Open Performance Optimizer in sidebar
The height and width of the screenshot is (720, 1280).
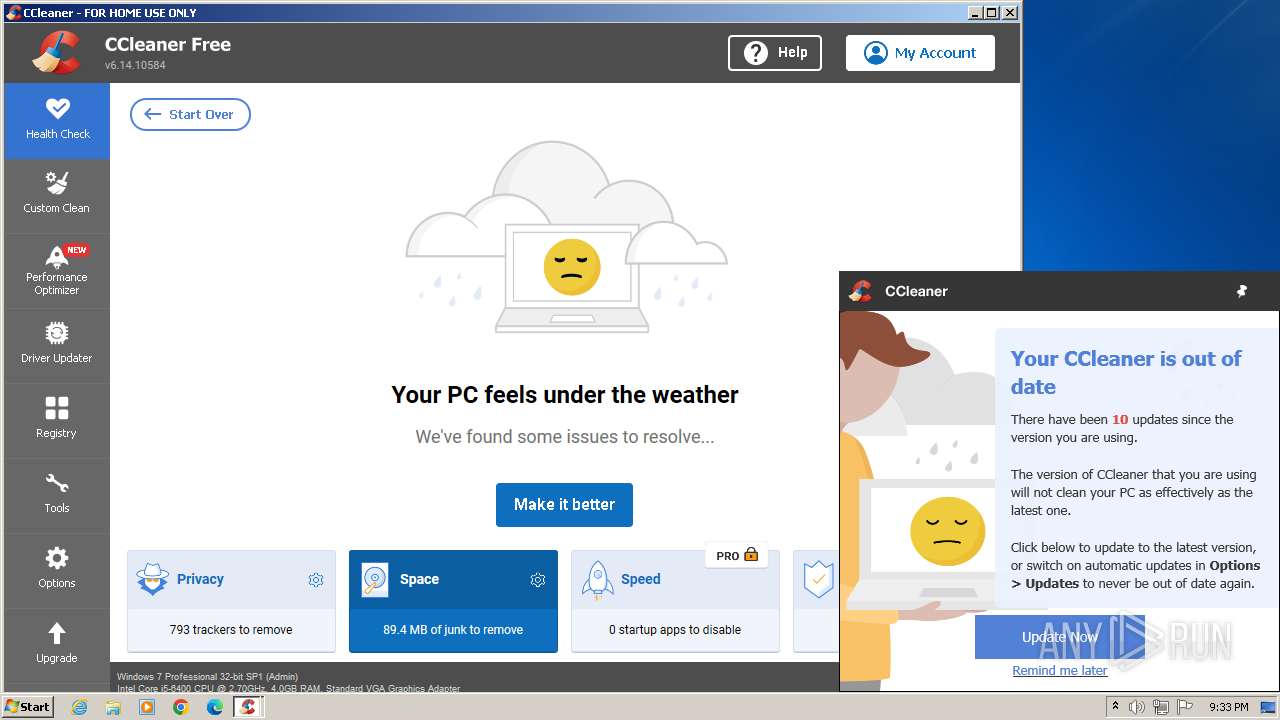click(57, 271)
